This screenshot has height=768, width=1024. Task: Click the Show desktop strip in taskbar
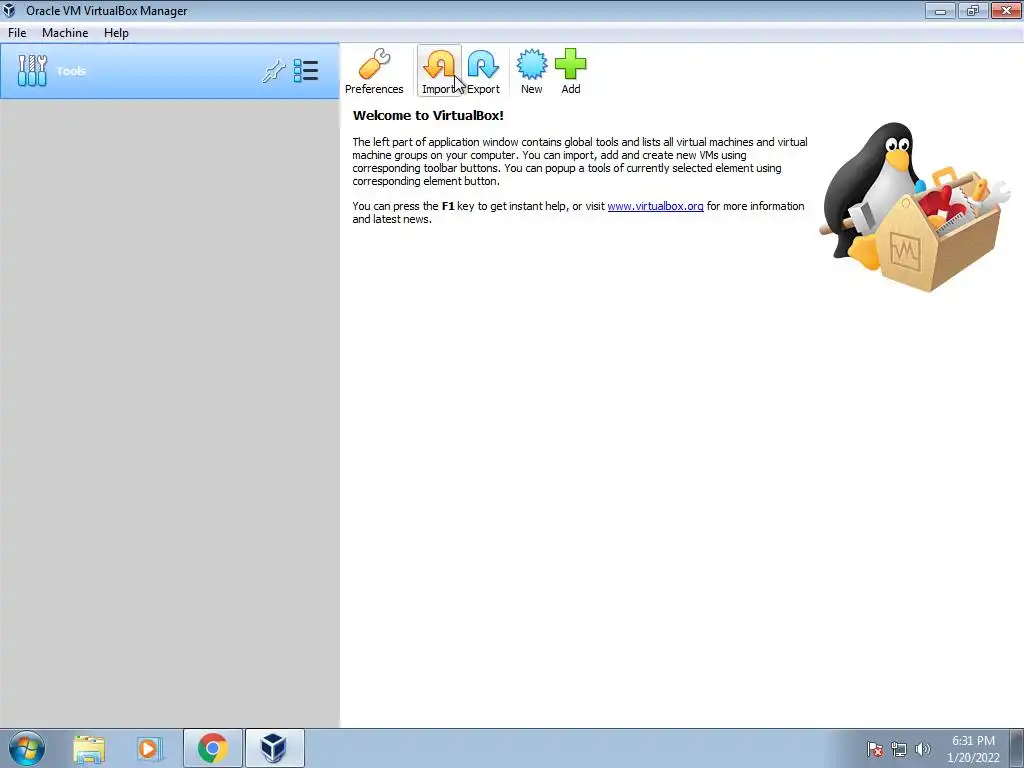(1017, 748)
